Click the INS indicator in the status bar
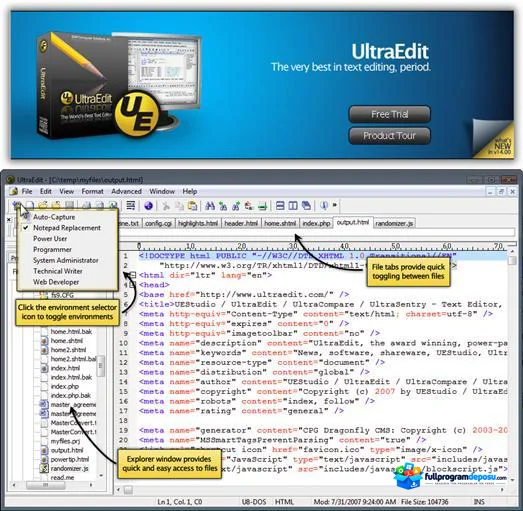The image size is (523, 511). click(479, 502)
